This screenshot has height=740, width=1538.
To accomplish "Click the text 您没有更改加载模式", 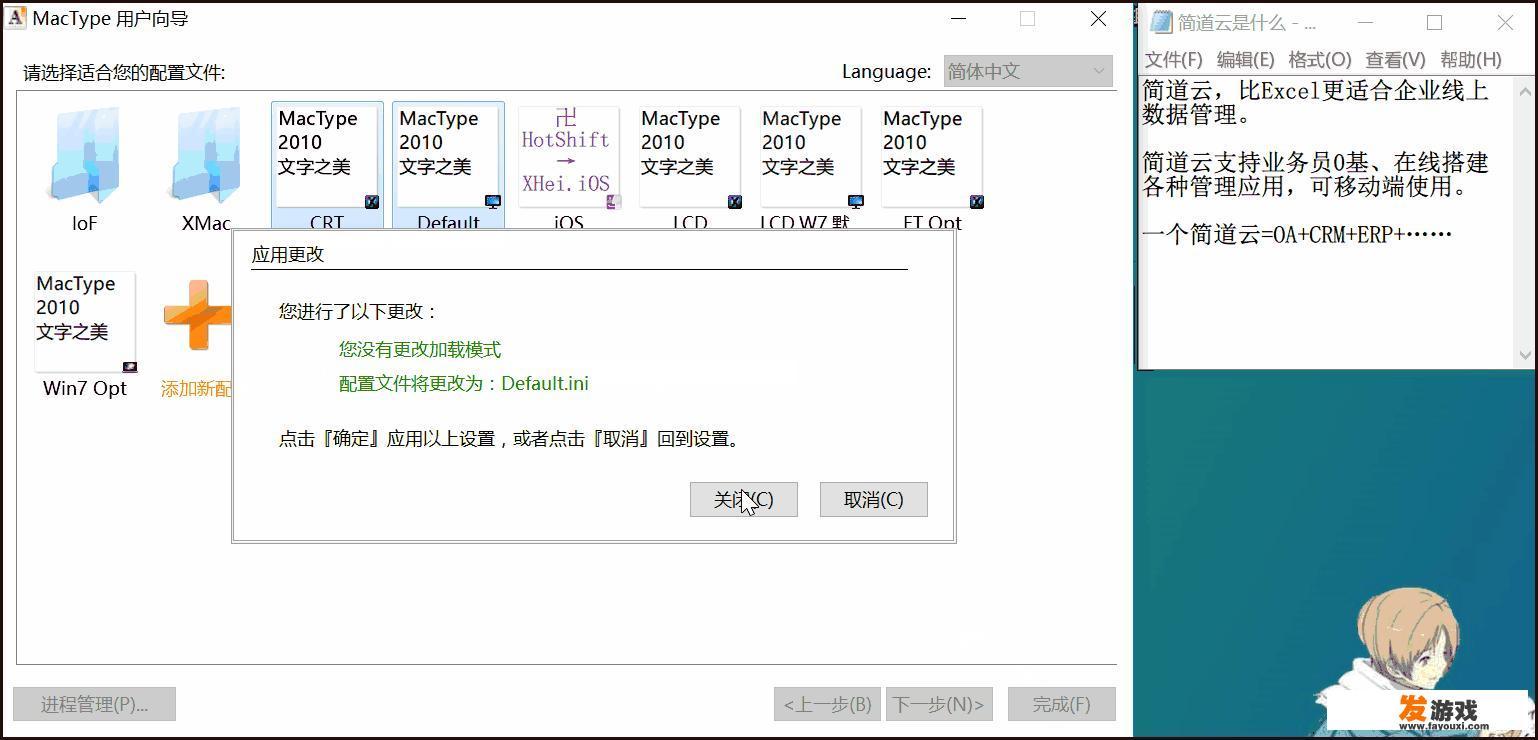I will tap(420, 349).
